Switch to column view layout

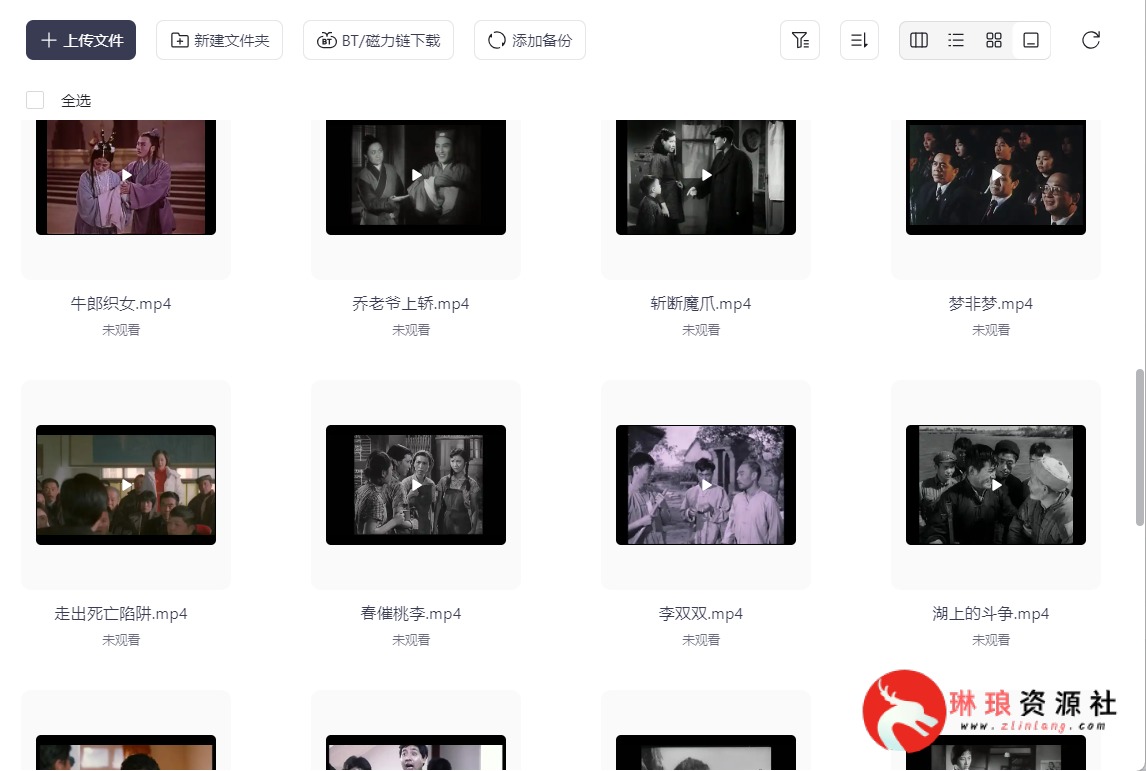919,40
